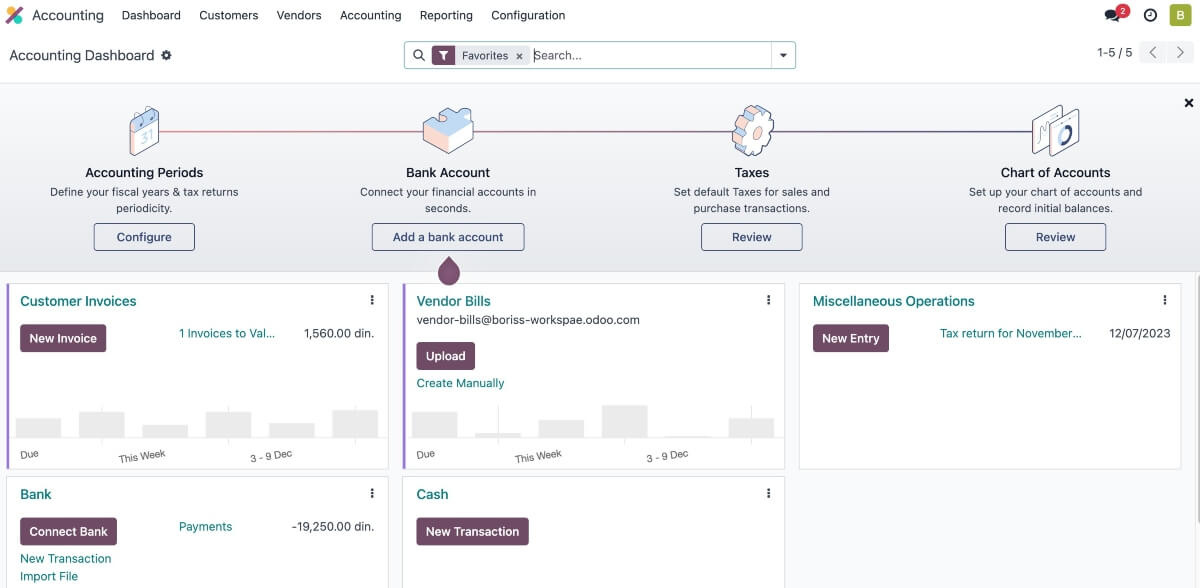Go to next page arrow

(x=1179, y=53)
